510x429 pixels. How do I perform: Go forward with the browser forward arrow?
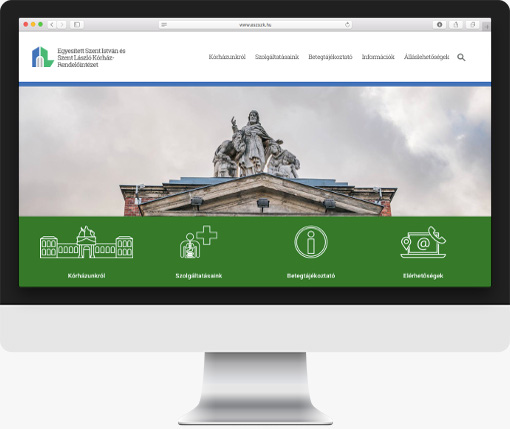pyautogui.click(x=62, y=25)
